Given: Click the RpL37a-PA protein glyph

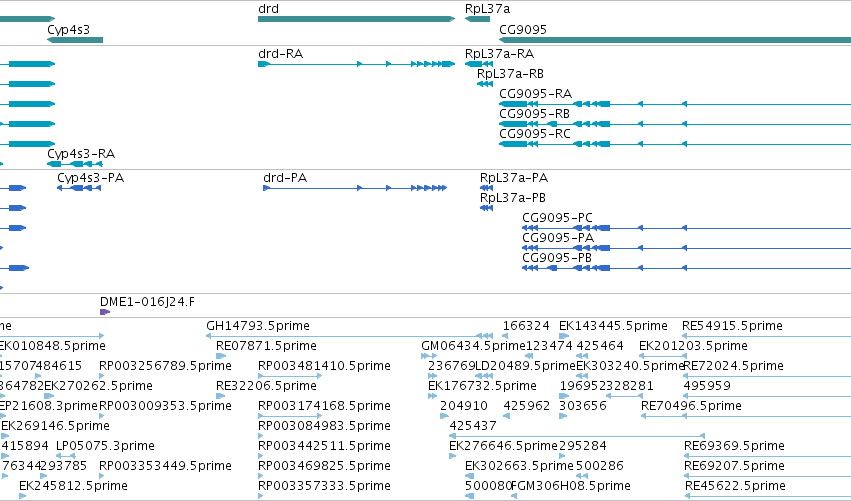Looking at the screenshot, I should point(486,188).
